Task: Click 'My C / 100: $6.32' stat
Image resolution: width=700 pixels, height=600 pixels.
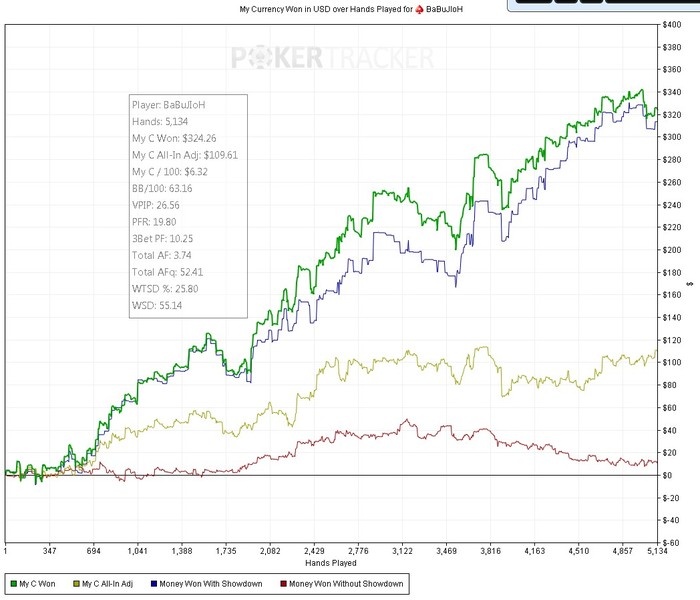Action: click(170, 172)
